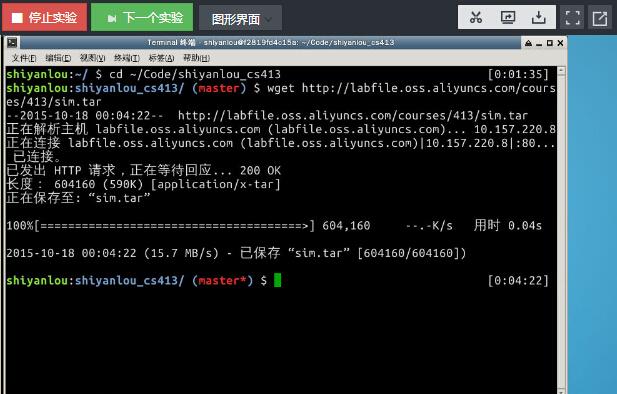Viewport: 617px width, 394px height.
Task: Open the 终端(T) menu
Action: (x=127, y=58)
